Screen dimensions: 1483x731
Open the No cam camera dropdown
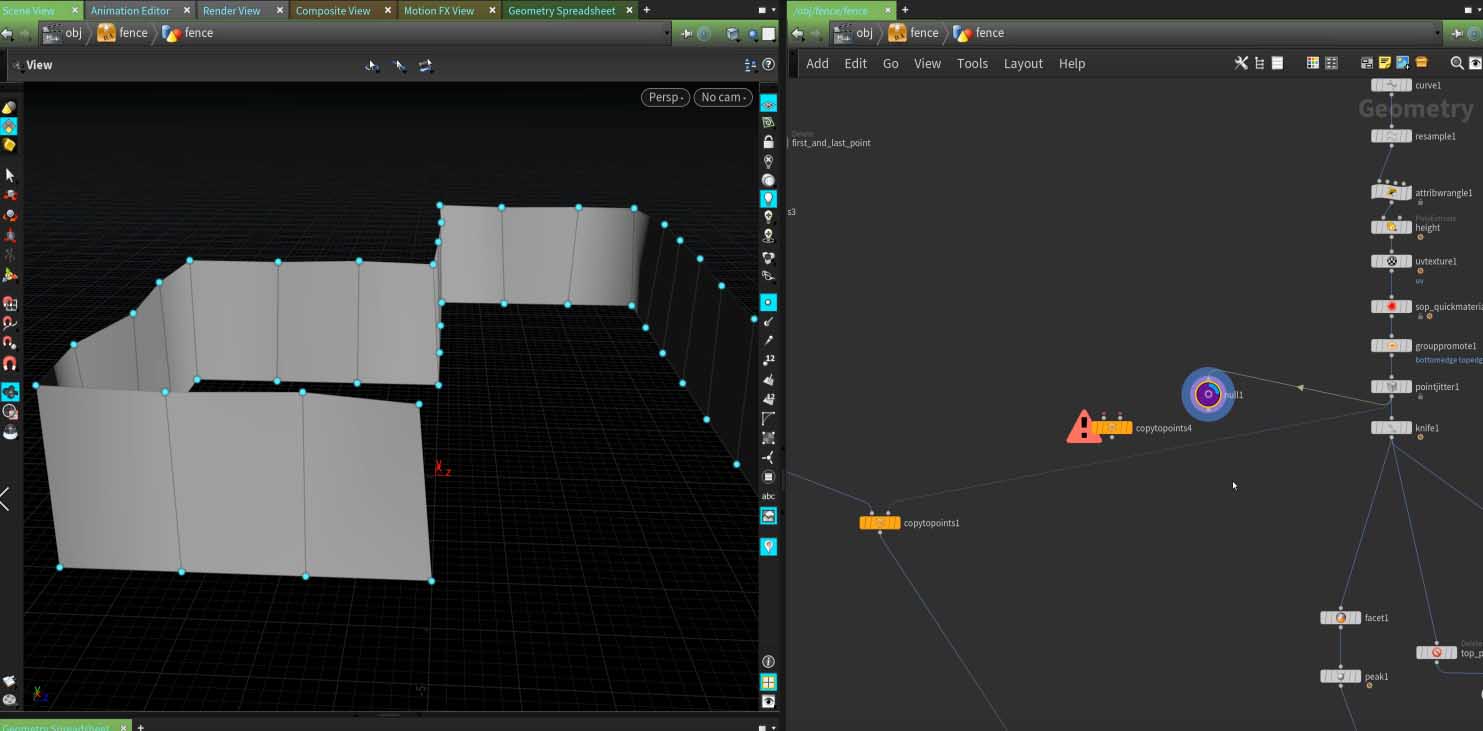coord(722,97)
